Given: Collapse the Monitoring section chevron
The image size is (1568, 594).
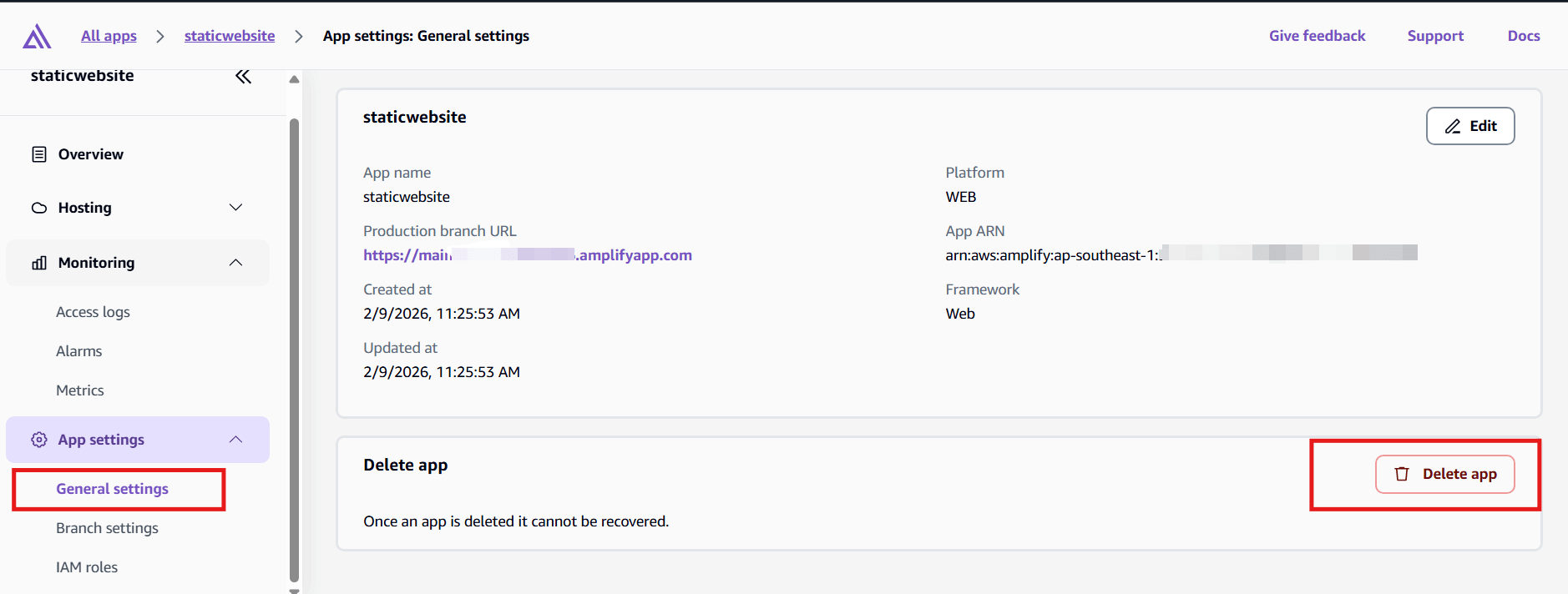Looking at the screenshot, I should pos(236,263).
